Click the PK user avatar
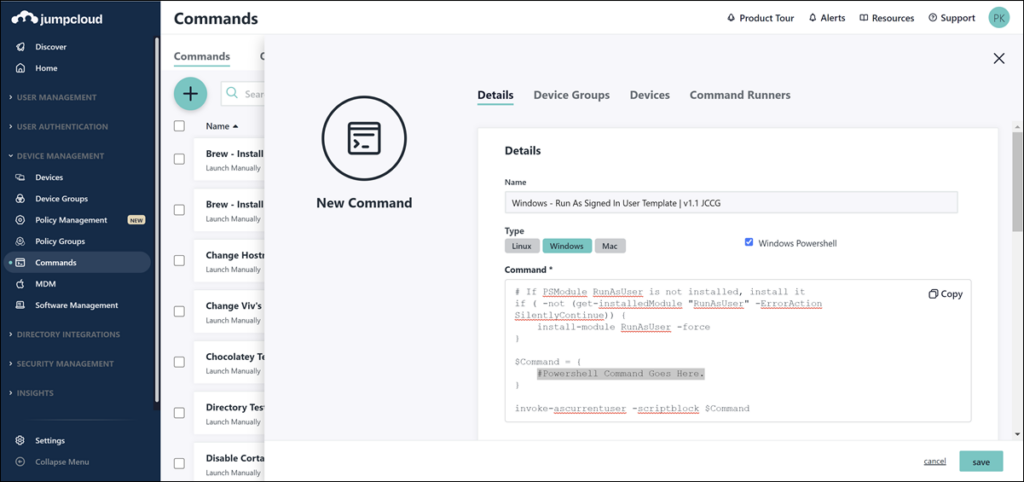Image resolution: width=1024 pixels, height=482 pixels. point(998,18)
